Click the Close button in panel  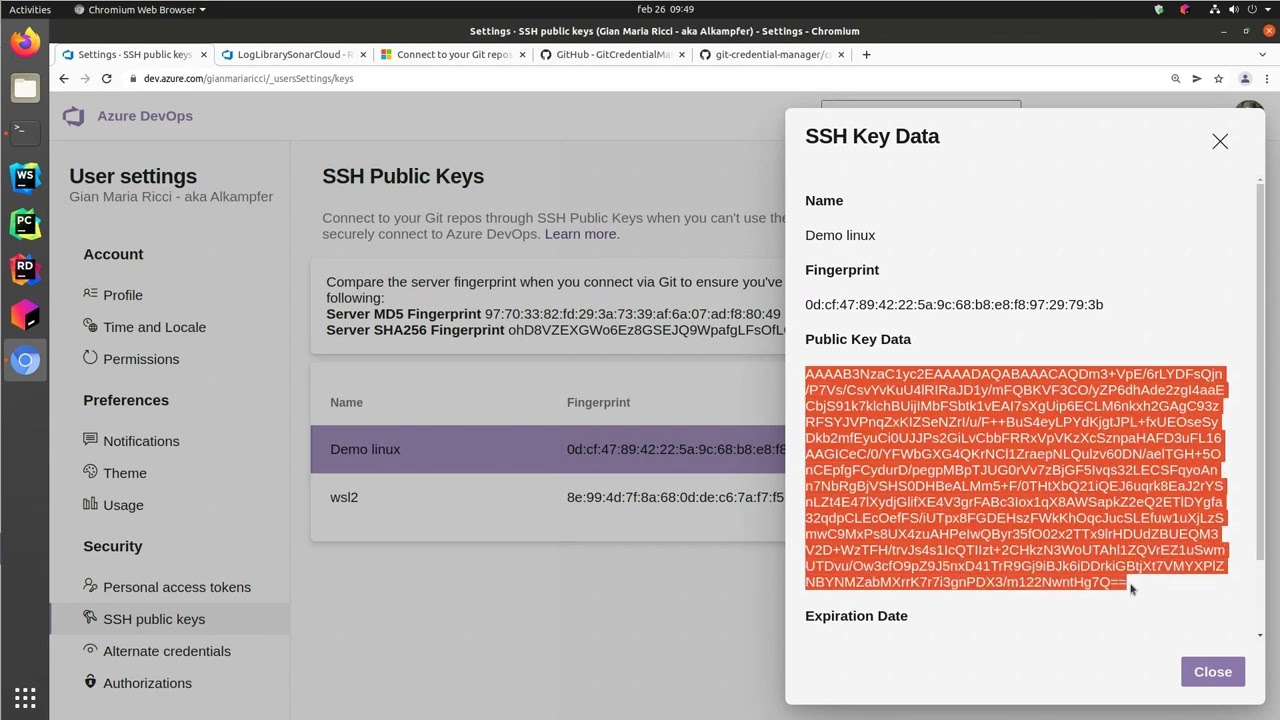point(1213,672)
